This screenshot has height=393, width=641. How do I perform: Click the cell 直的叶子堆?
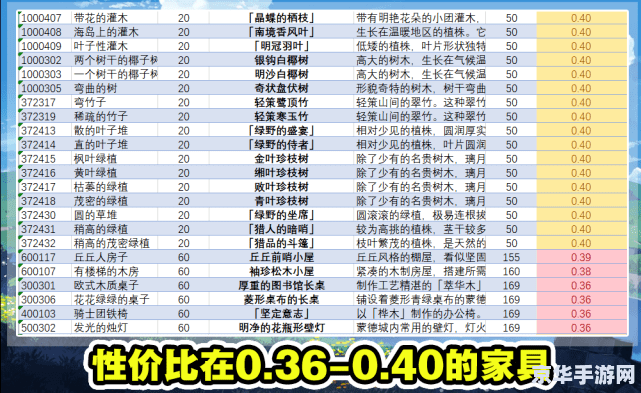click(x=101, y=145)
